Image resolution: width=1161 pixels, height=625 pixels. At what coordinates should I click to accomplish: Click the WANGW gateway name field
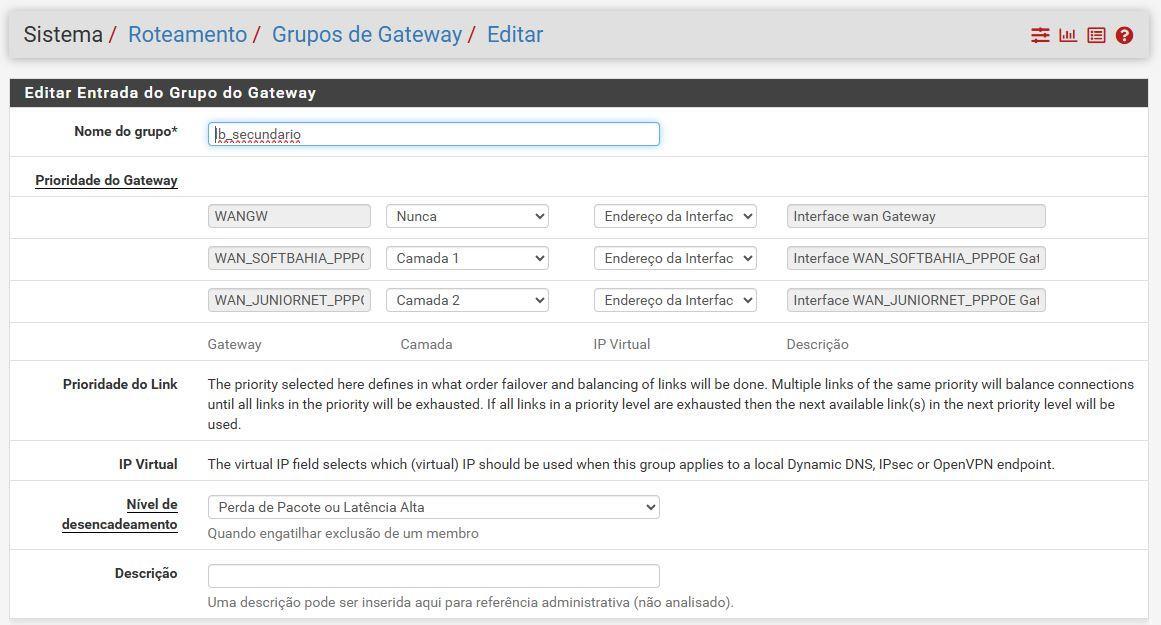(x=290, y=216)
